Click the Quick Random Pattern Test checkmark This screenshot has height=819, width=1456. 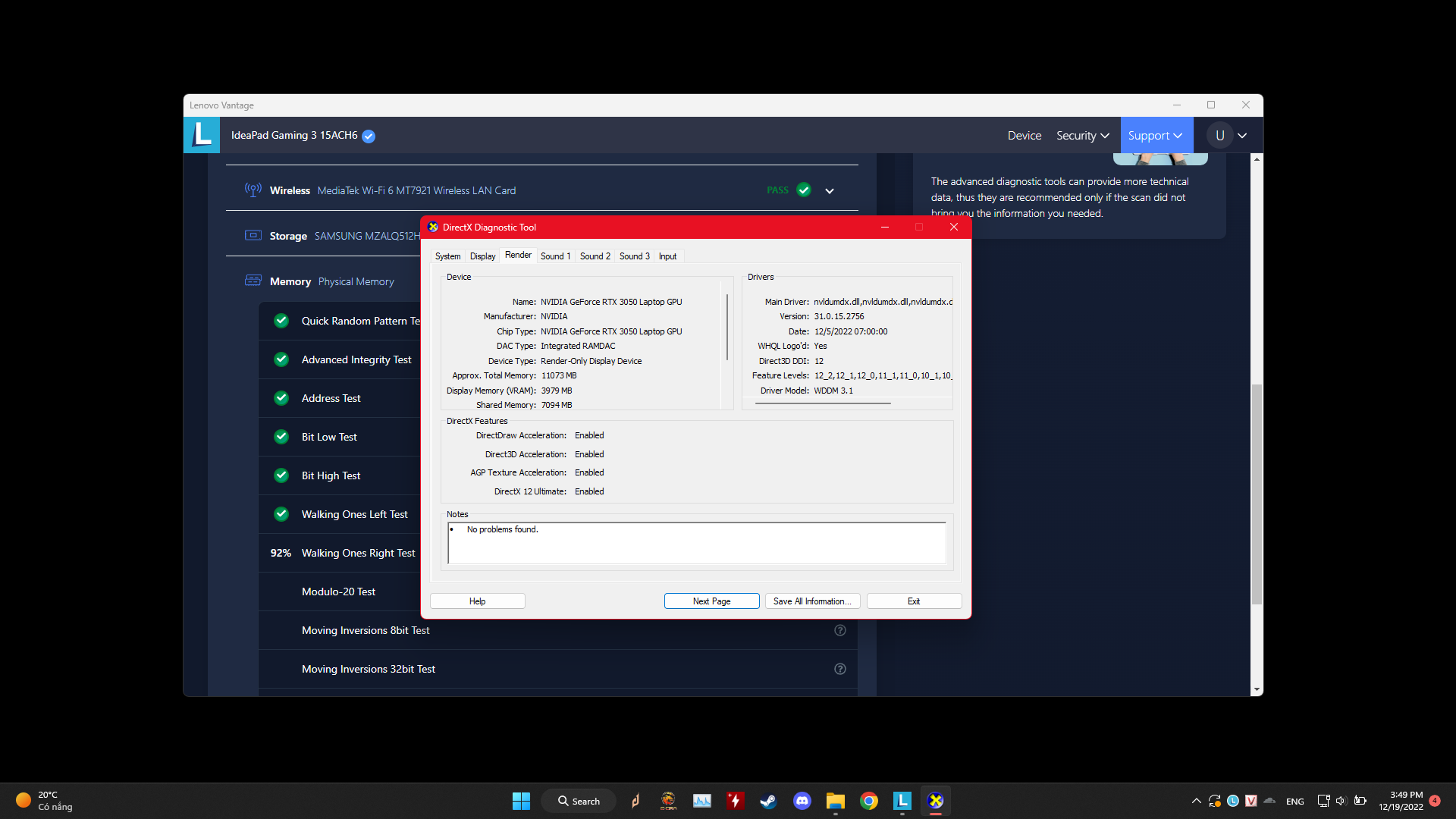(x=281, y=321)
